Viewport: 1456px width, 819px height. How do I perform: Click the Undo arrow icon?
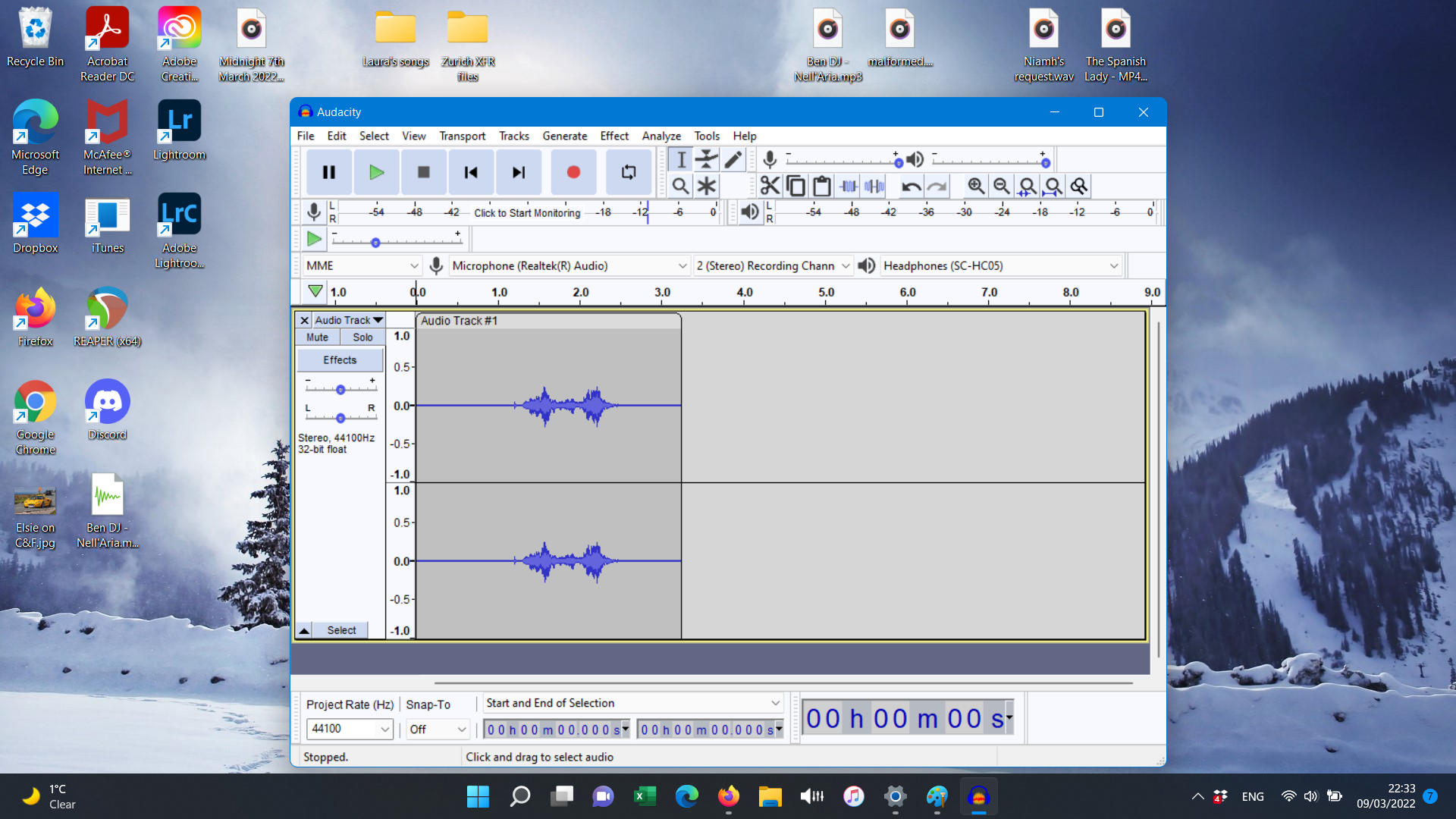[x=912, y=186]
